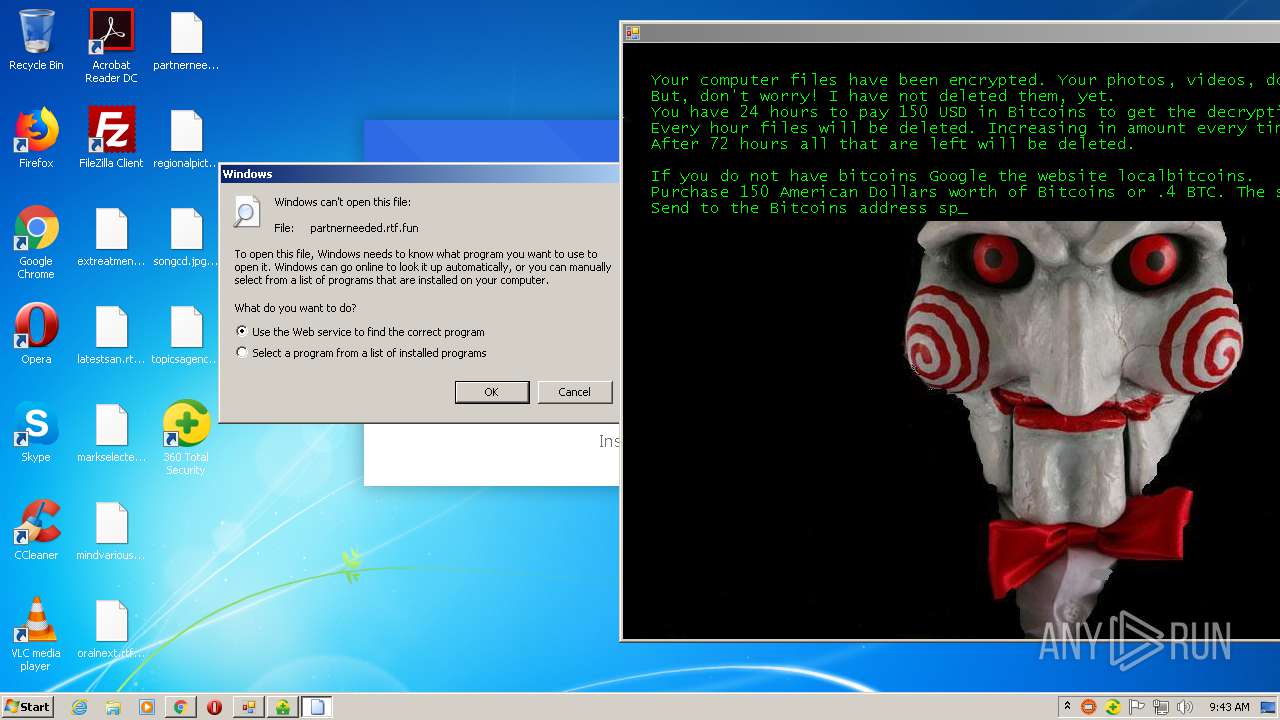Click the Windows dialog title bar
Screen dimensions: 1280x720
419,174
